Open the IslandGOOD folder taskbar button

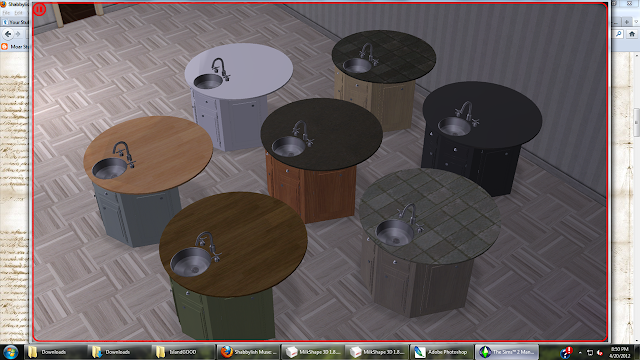coord(183,352)
